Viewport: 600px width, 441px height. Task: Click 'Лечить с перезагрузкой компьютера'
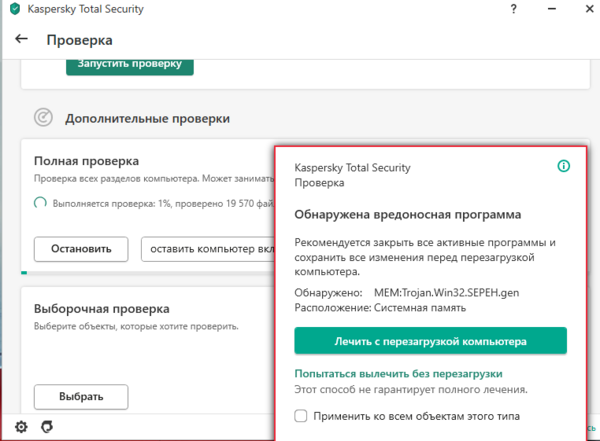coord(430,341)
